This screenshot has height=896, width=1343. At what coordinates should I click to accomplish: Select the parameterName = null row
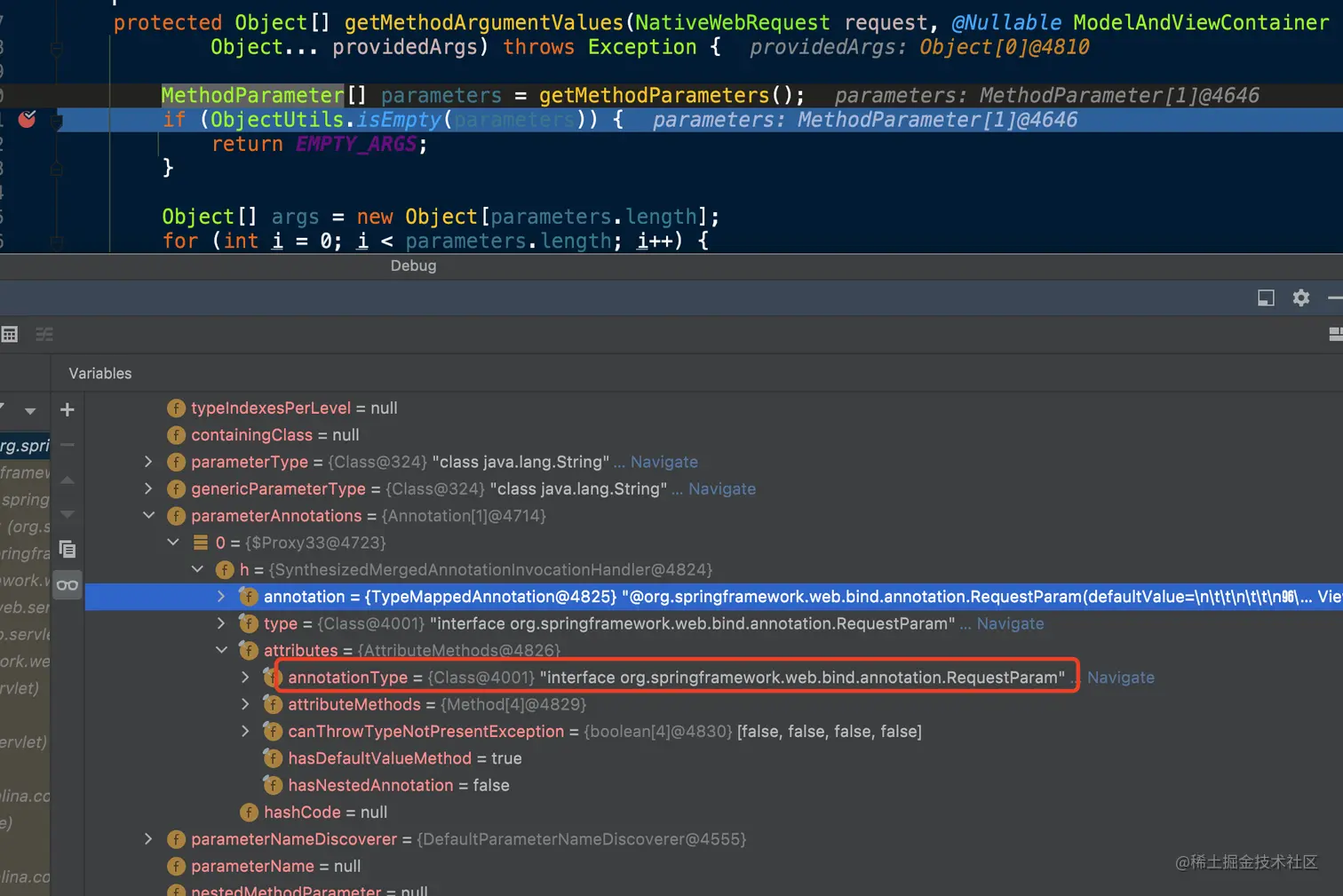coord(275,866)
